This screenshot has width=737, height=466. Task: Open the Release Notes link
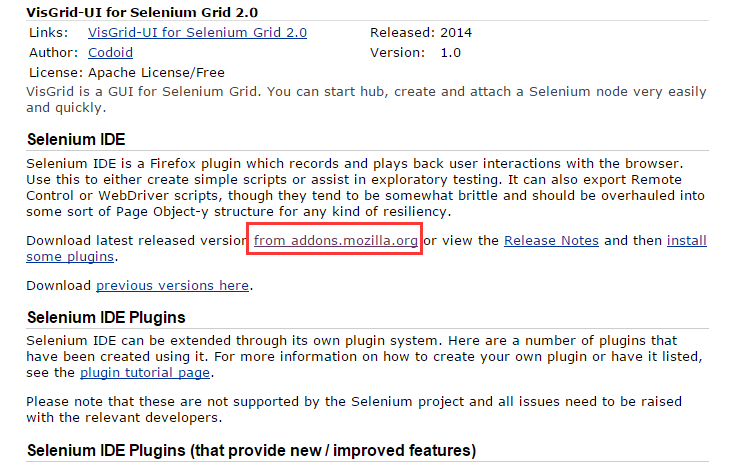coord(551,240)
